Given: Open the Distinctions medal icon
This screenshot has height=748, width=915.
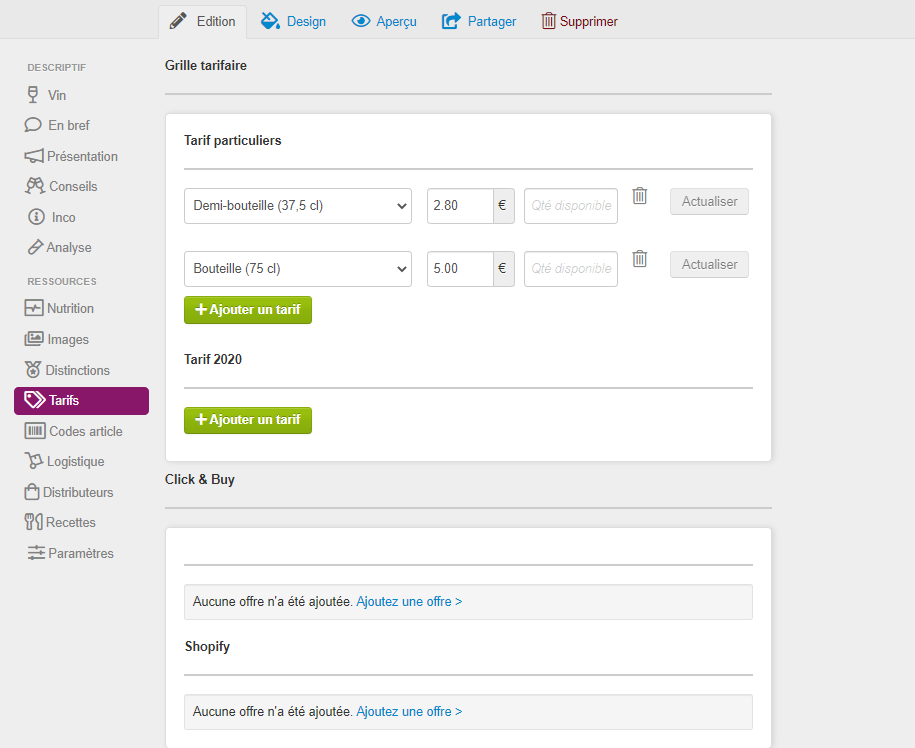Looking at the screenshot, I should [x=33, y=369].
